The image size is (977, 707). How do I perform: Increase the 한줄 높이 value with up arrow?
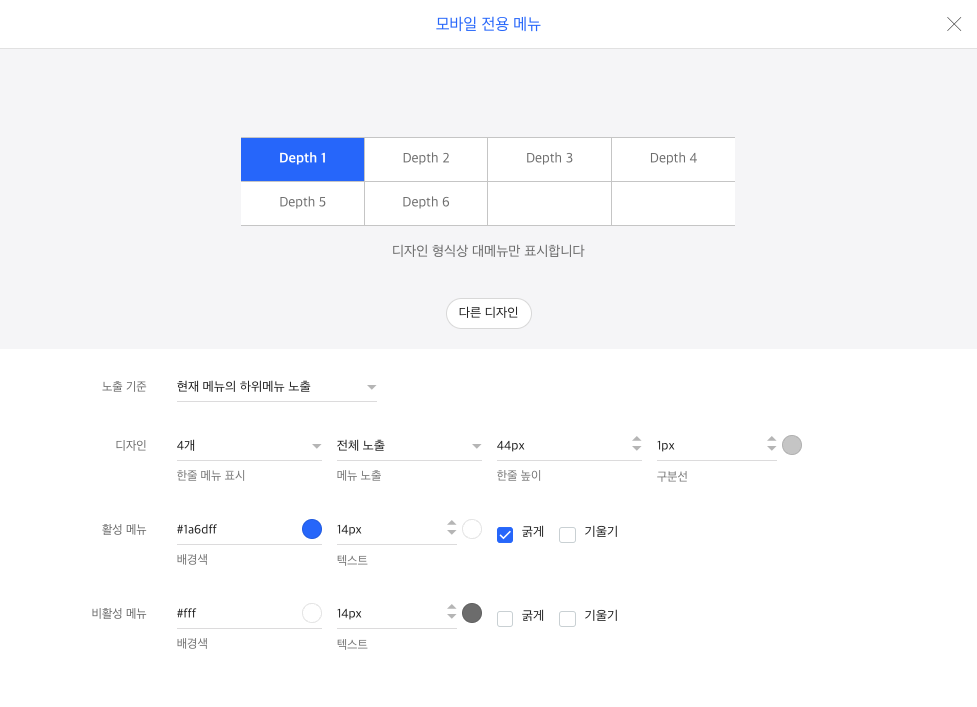(636, 439)
